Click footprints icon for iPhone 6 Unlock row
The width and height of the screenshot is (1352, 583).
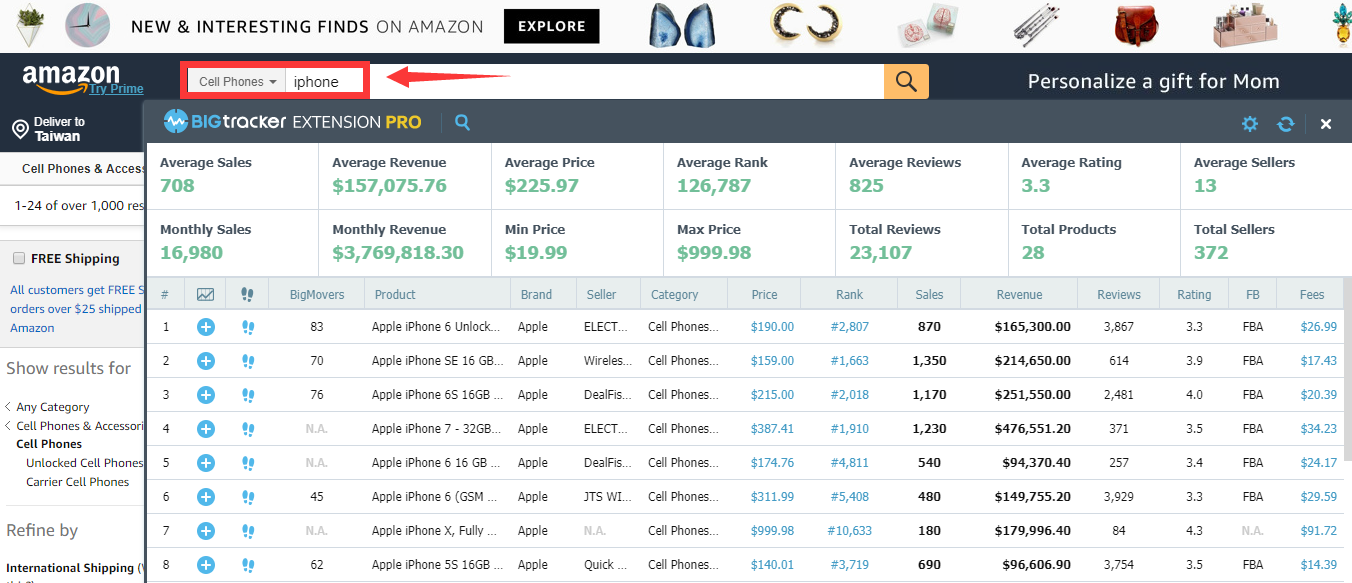[248, 327]
